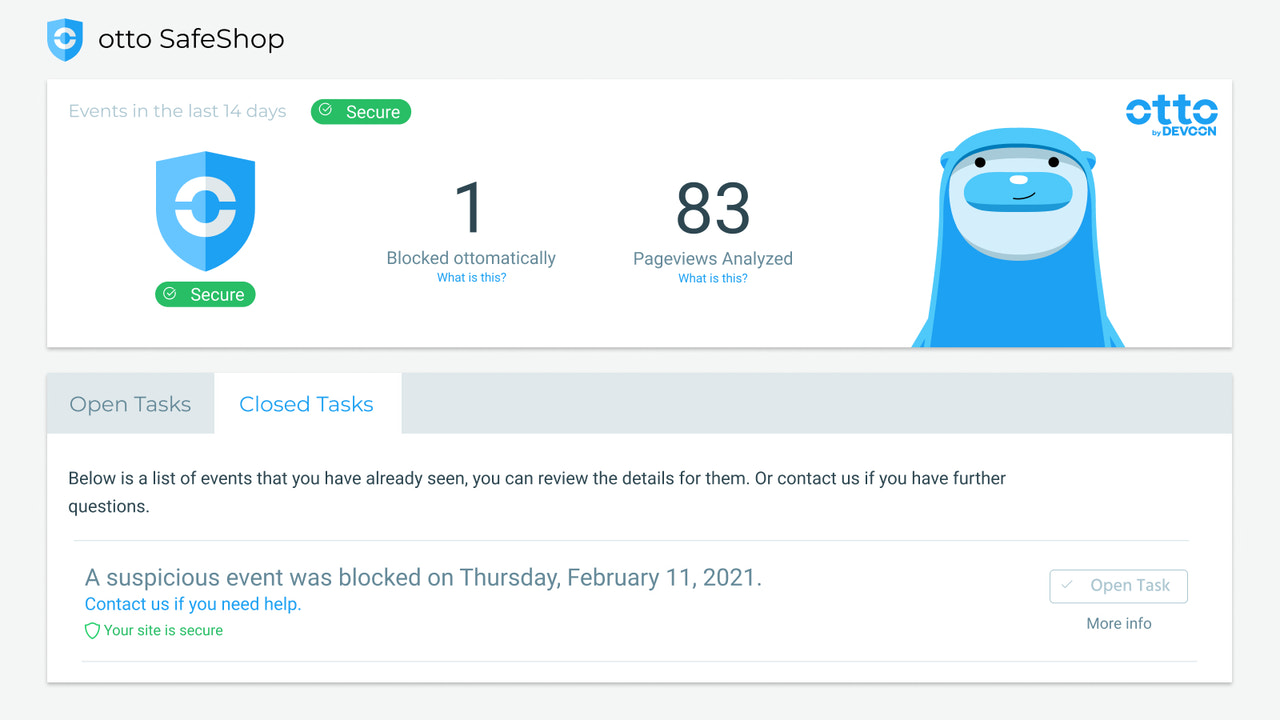Click What is this under Blocked ottomatically
The image size is (1280, 720).
[x=471, y=277]
